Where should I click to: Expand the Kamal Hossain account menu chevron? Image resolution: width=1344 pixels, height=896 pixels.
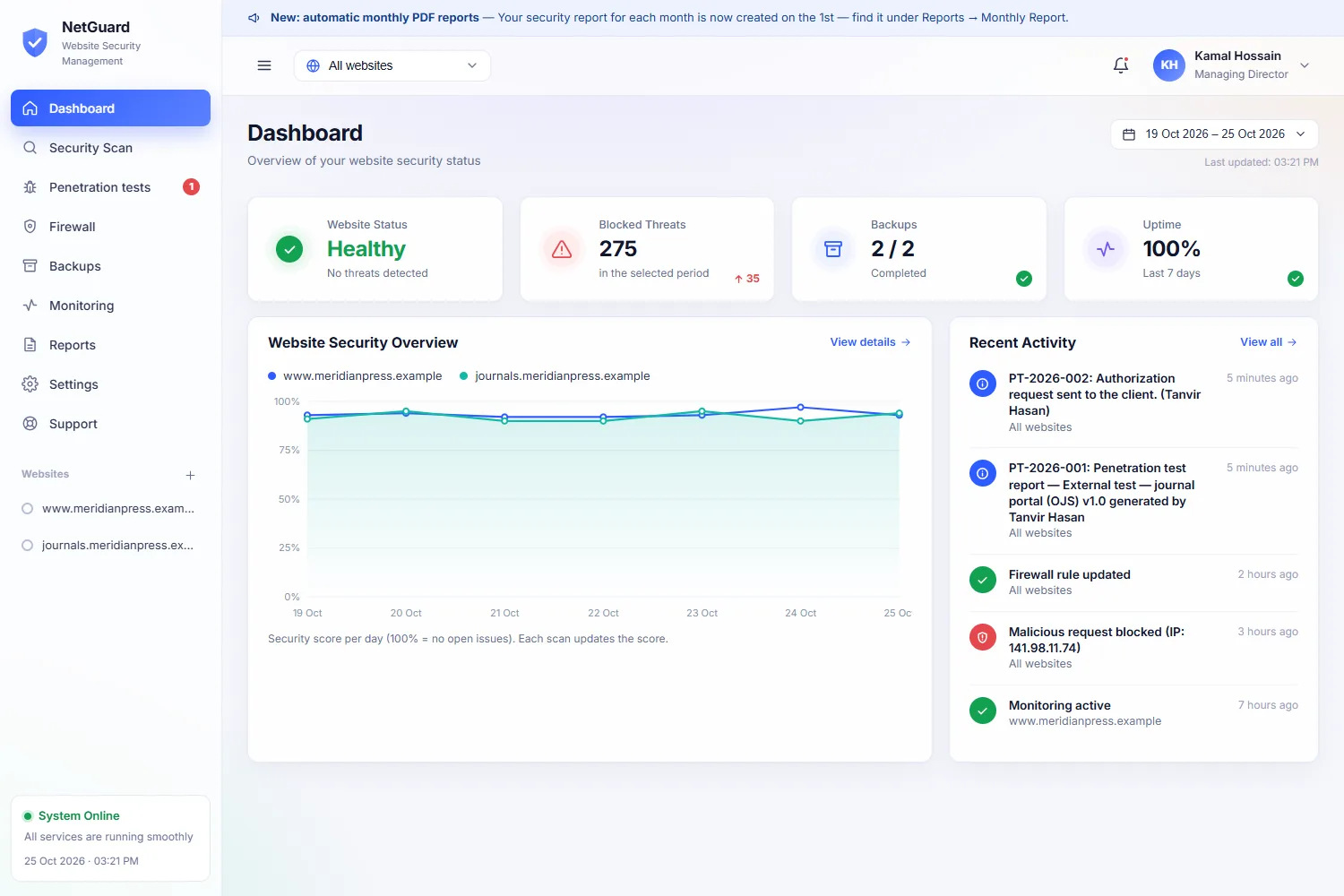click(x=1305, y=65)
